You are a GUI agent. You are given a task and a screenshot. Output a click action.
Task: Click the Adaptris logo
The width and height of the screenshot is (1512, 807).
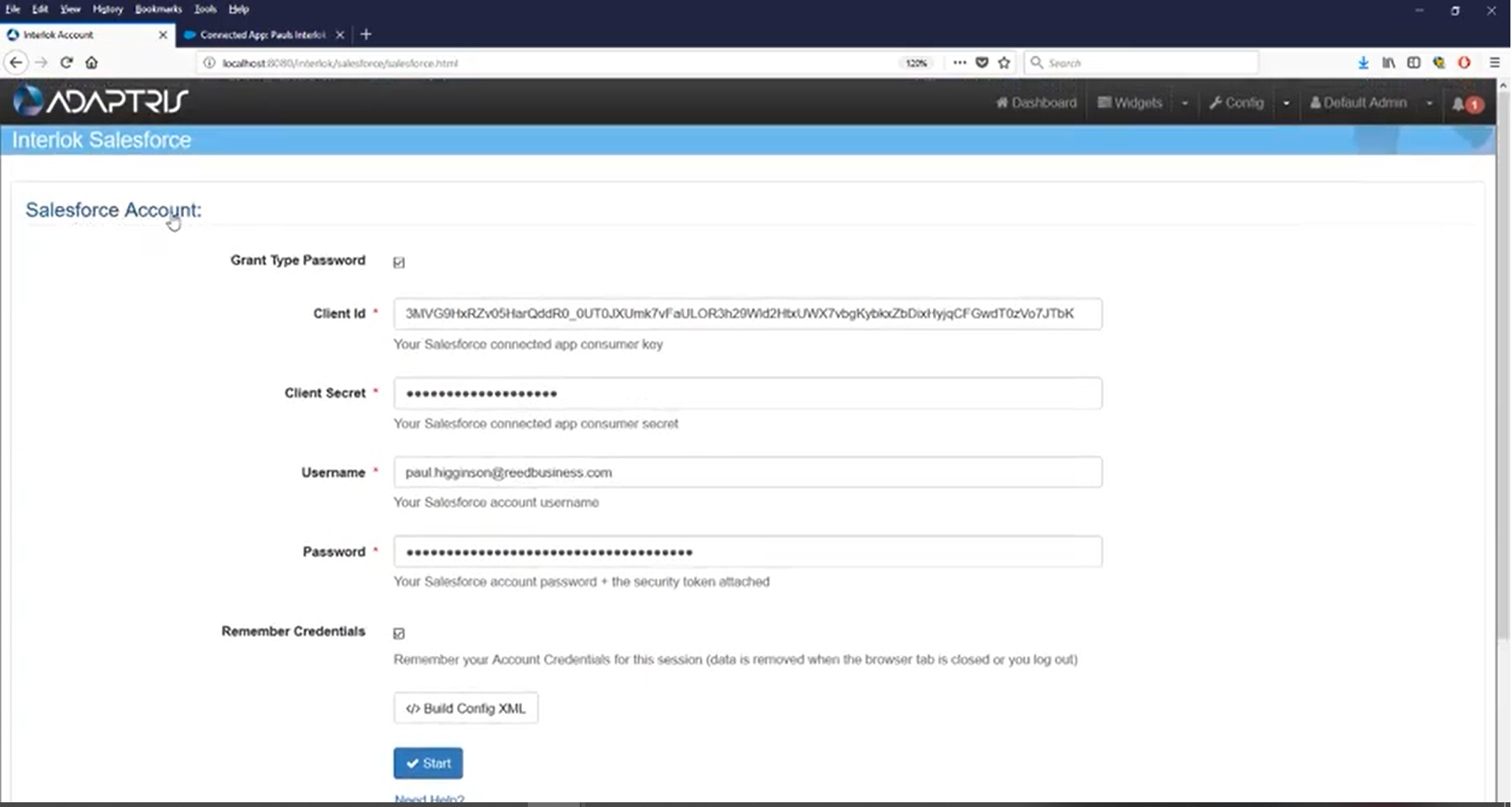101,101
